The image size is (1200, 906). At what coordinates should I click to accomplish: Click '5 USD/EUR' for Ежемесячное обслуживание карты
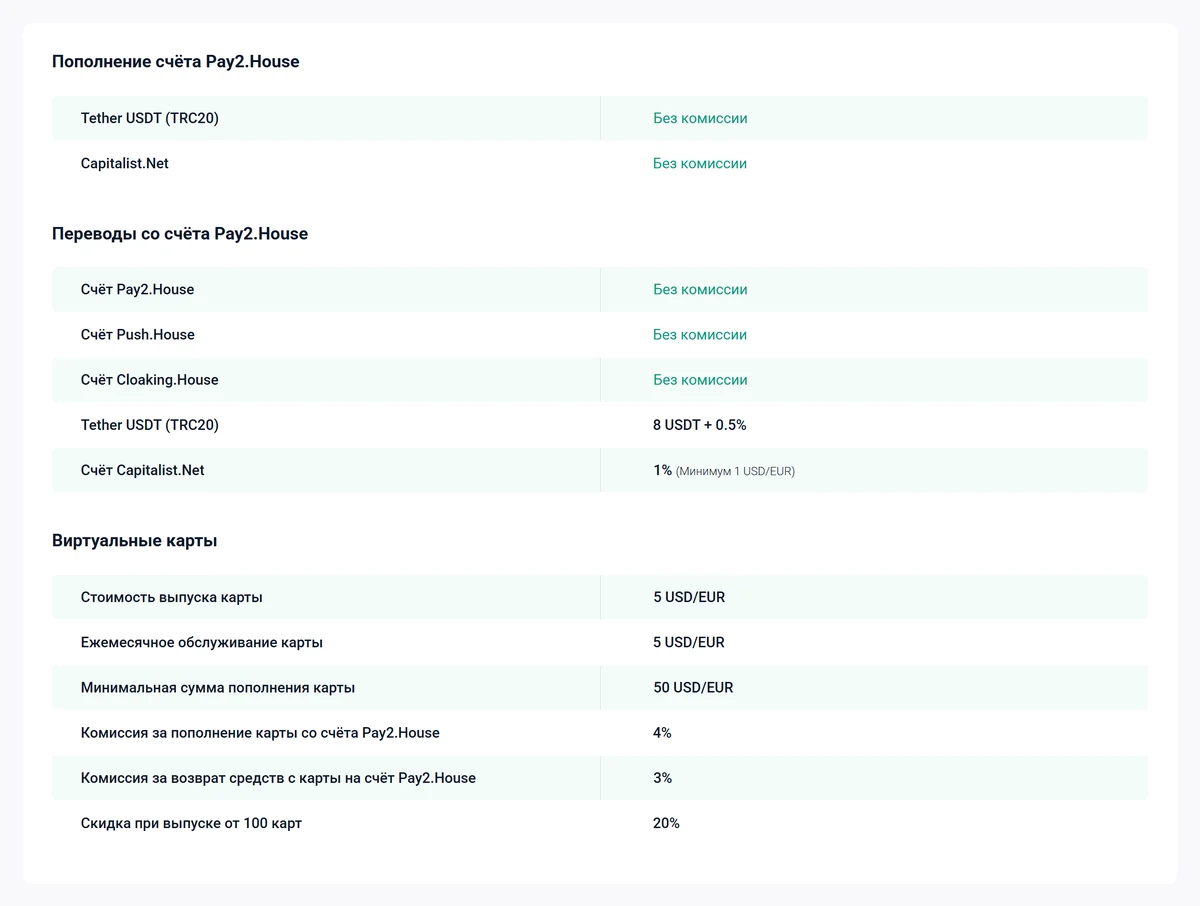[x=689, y=642]
